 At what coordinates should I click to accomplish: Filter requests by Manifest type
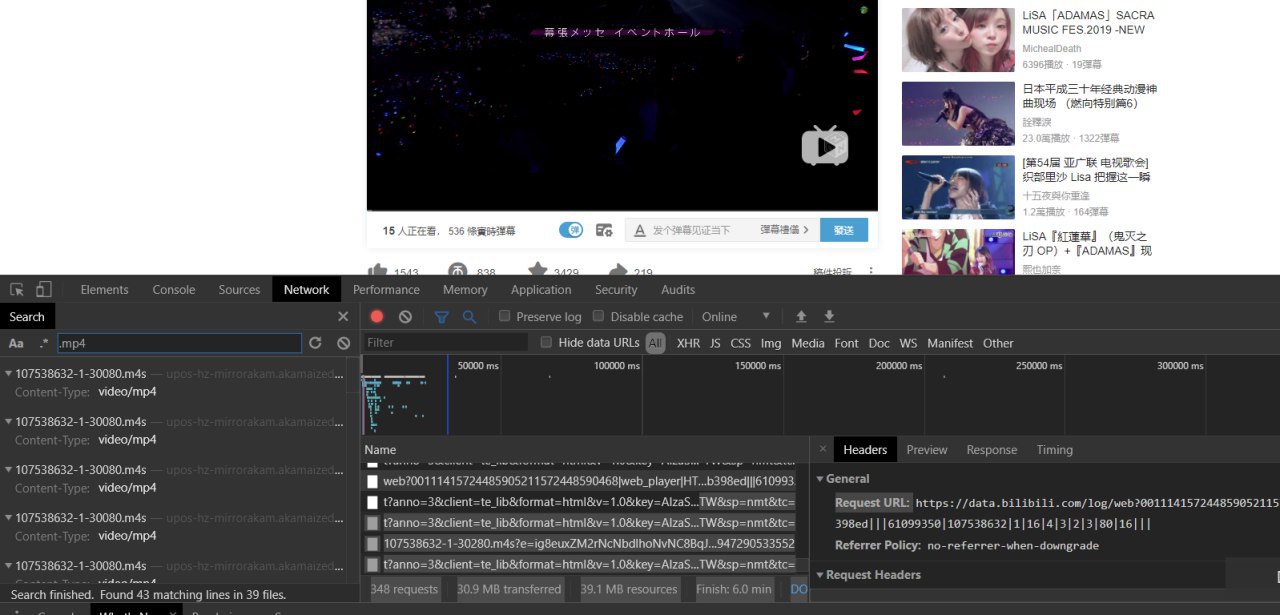coord(950,343)
